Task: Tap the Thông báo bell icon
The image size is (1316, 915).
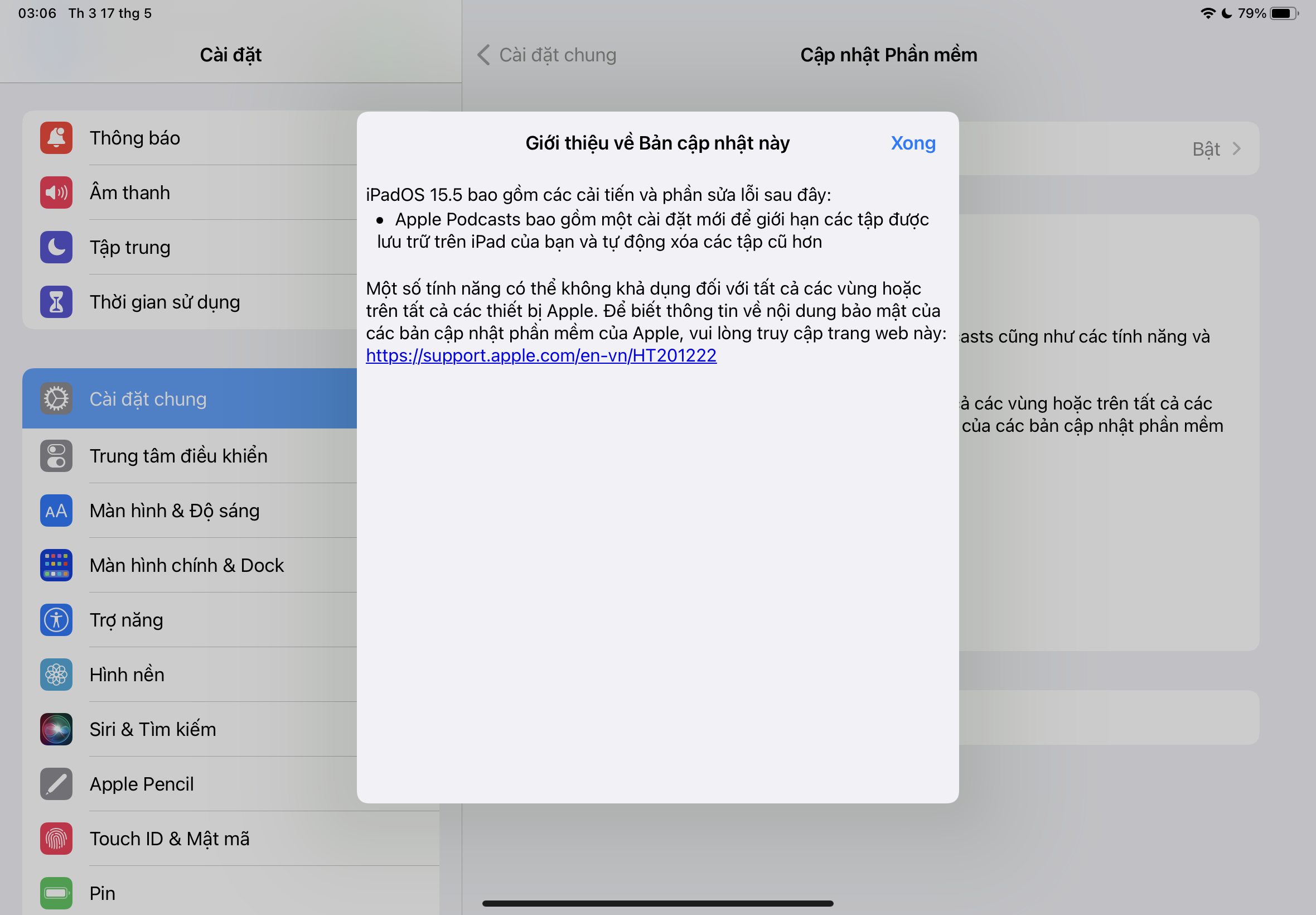Action: tap(56, 138)
